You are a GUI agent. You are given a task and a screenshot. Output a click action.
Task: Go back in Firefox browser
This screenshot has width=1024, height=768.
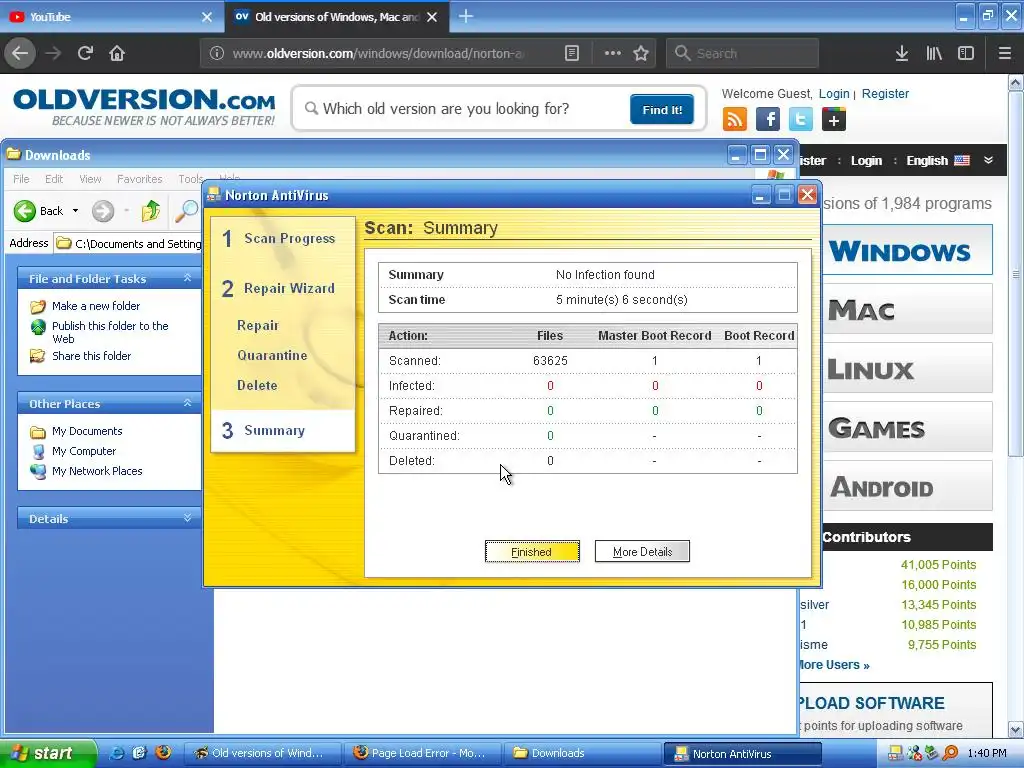pyautogui.click(x=20, y=53)
